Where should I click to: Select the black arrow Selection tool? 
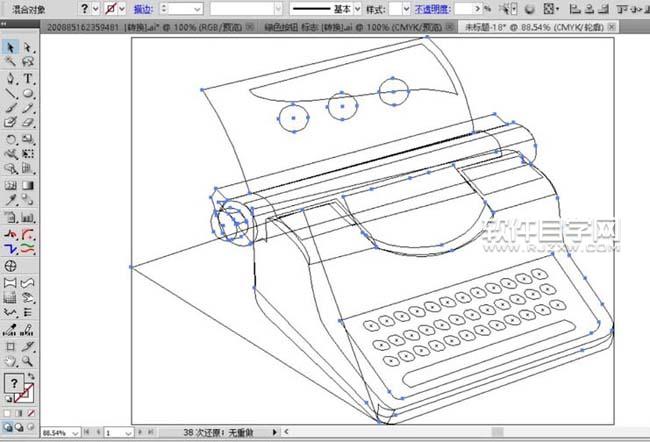pos(10,47)
